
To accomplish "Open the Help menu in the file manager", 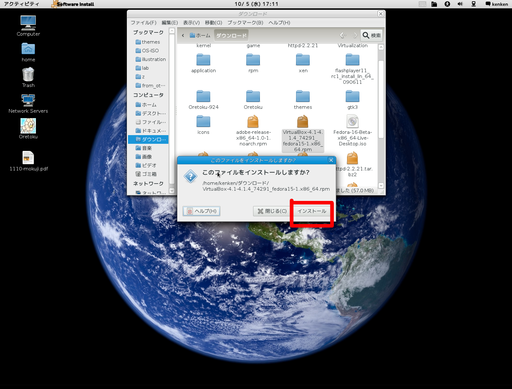I will [x=279, y=23].
